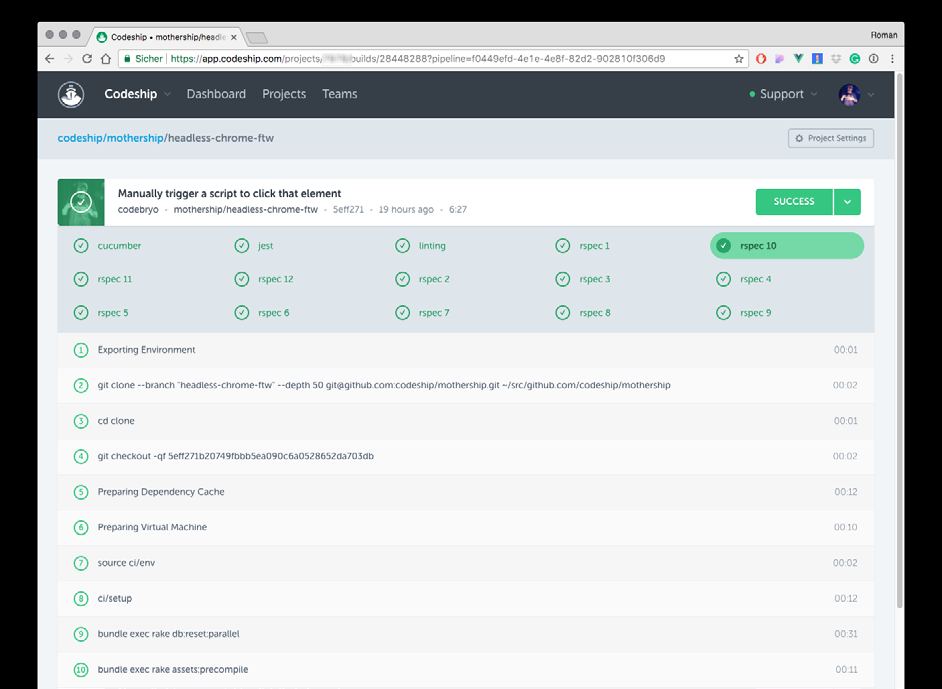Screen dimensions: 942x689
Task: Select the cucumber pipeline
Action: pos(108,246)
